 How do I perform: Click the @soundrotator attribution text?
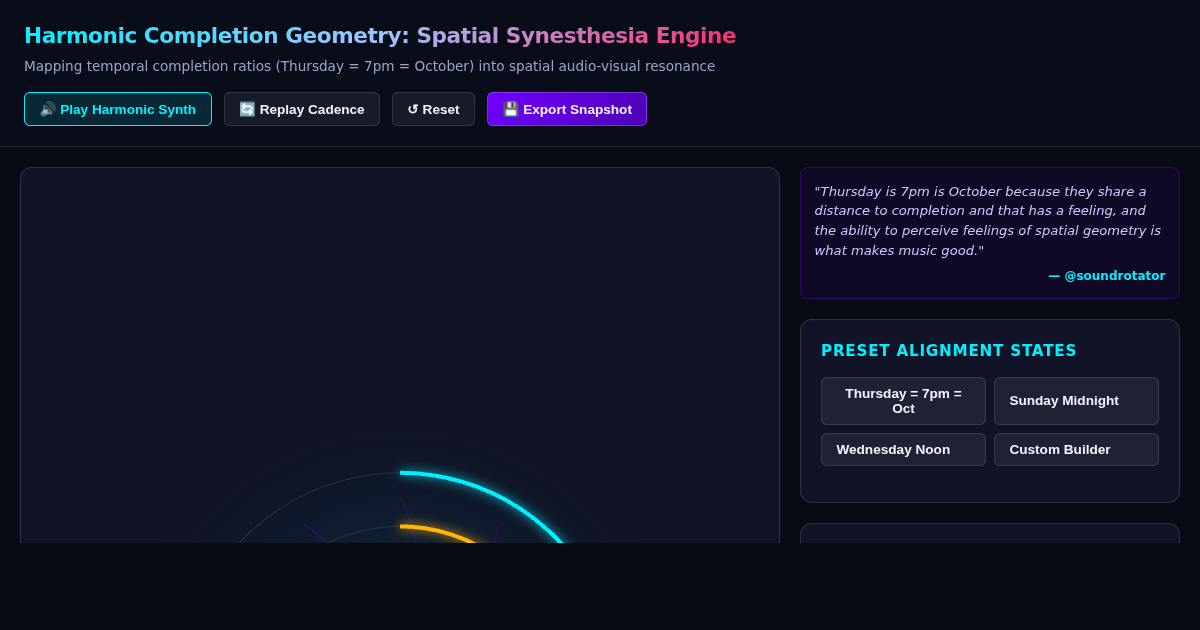pyautogui.click(x=1107, y=276)
